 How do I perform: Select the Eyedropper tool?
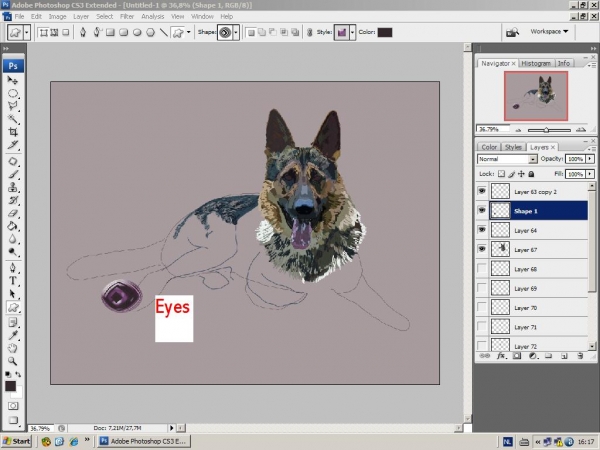pos(13,335)
